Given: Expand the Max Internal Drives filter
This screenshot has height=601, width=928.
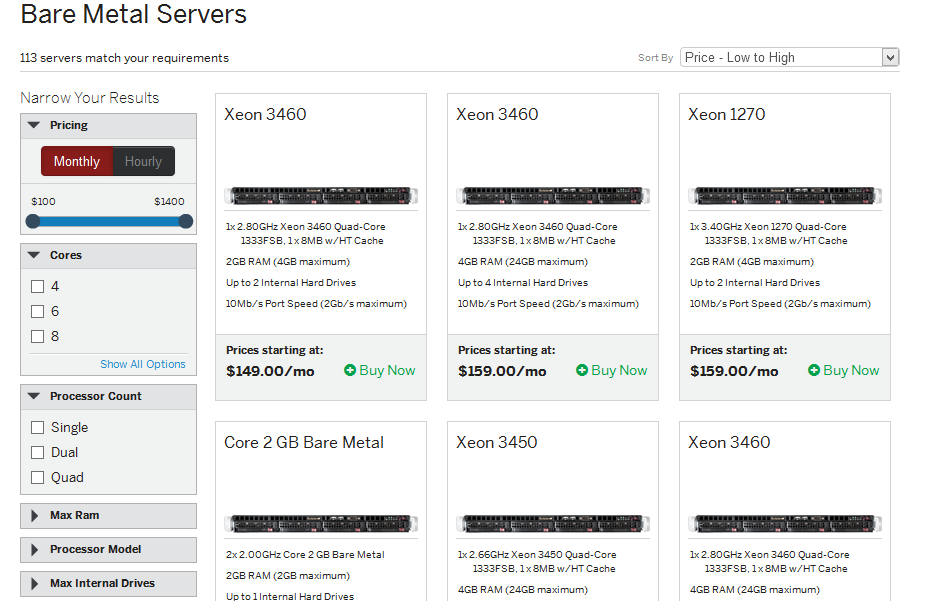Looking at the screenshot, I should [x=108, y=583].
